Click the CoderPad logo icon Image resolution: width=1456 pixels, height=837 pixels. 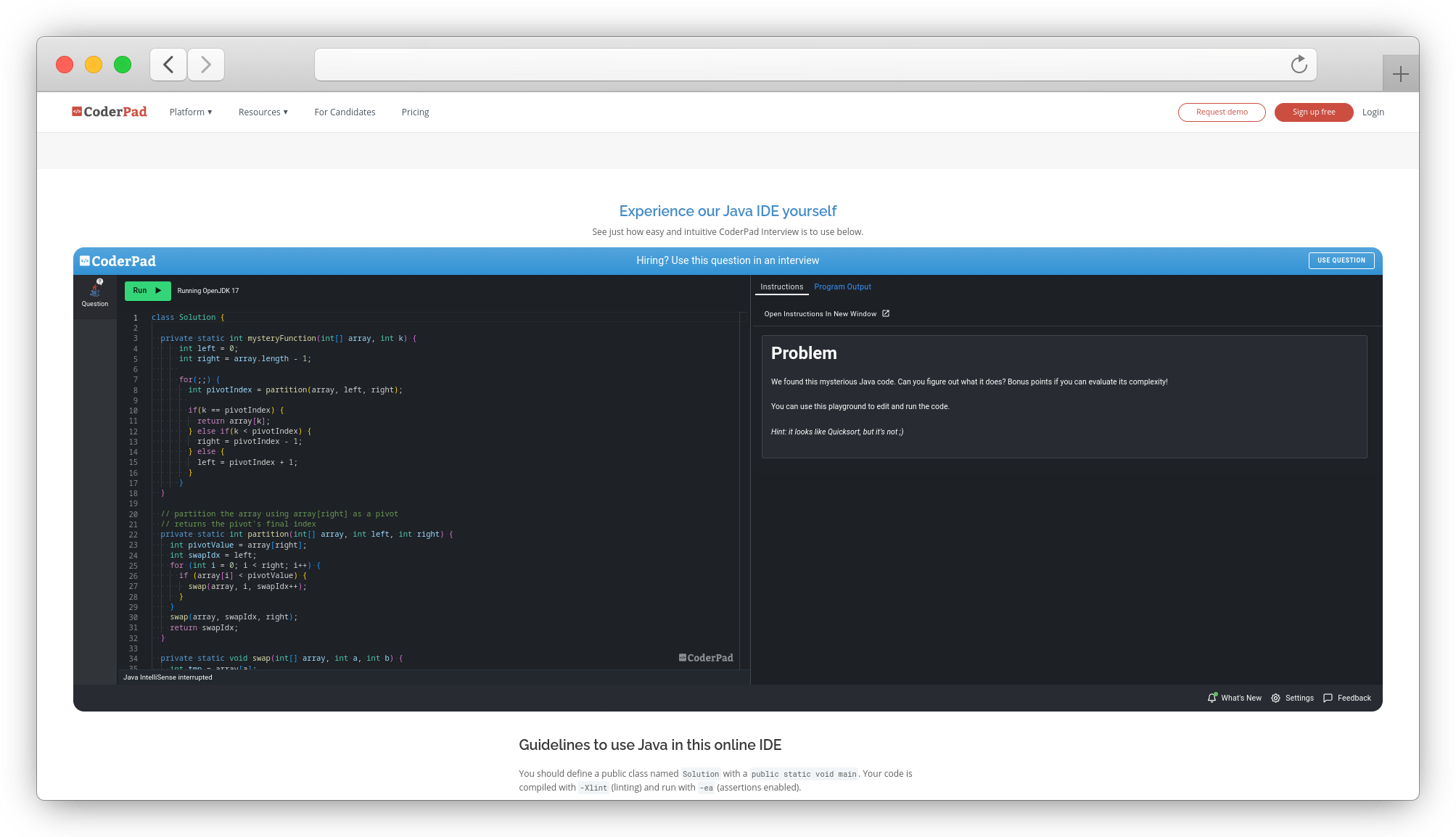pyautogui.click(x=78, y=112)
